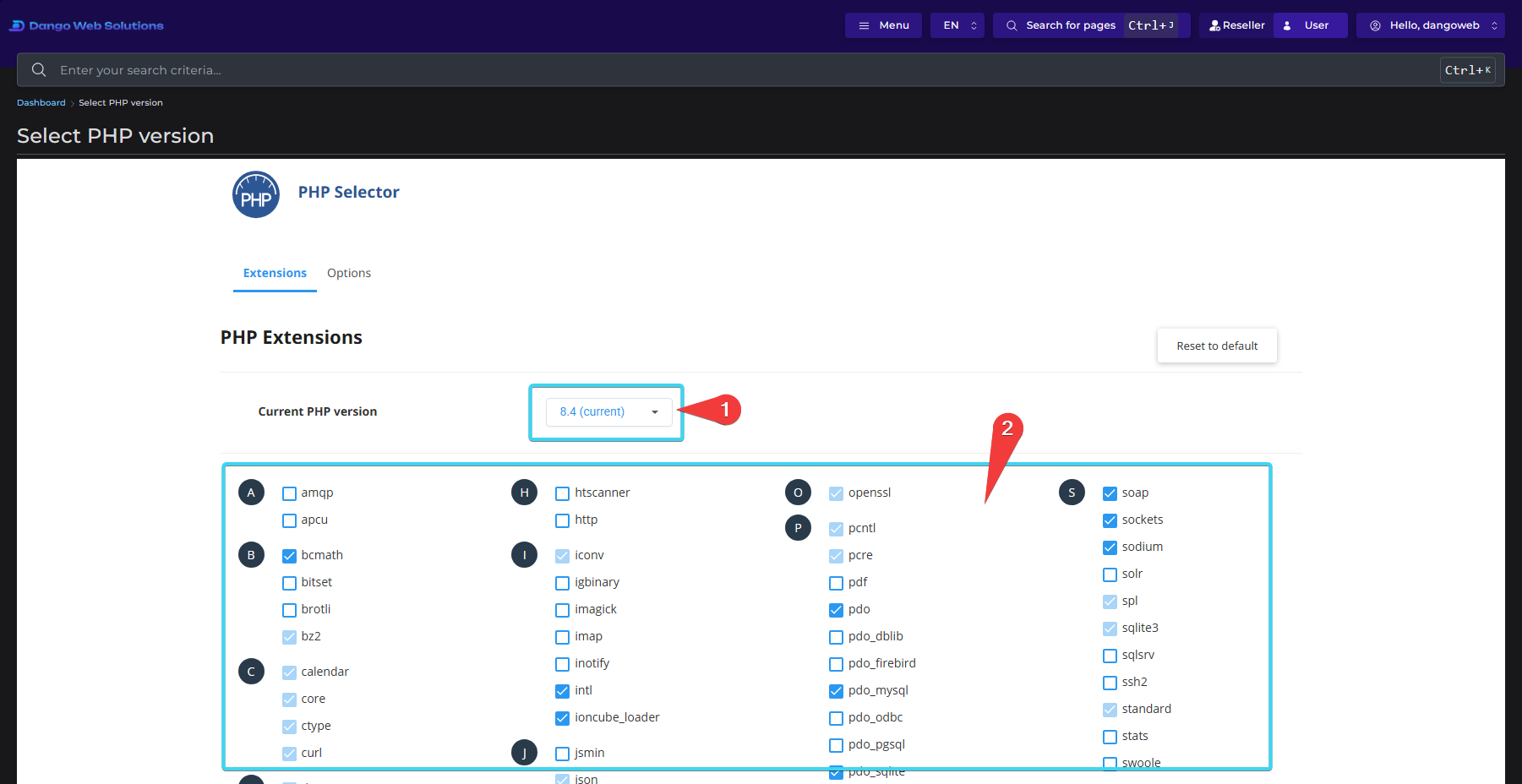Click the letter P group badge

click(x=798, y=528)
